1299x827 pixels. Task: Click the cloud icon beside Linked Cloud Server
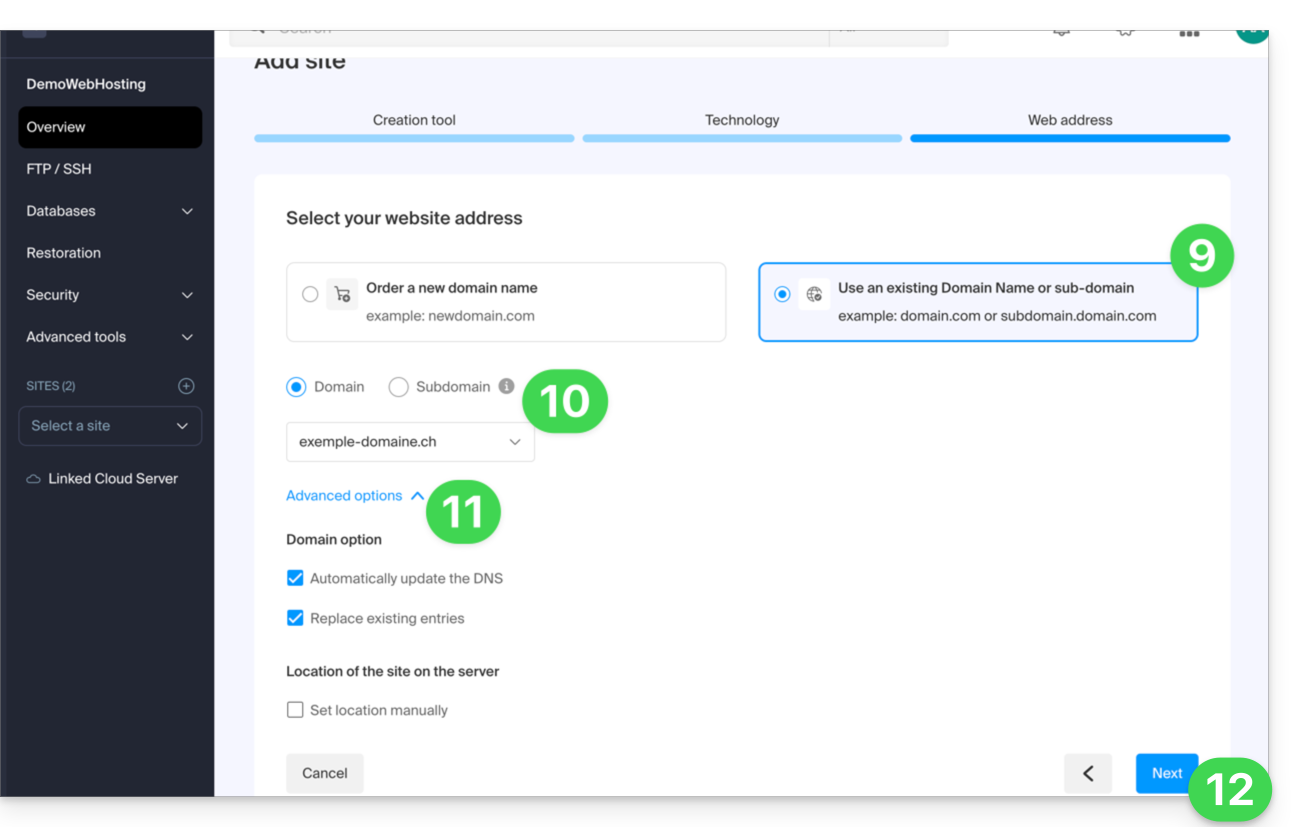[x=34, y=479]
